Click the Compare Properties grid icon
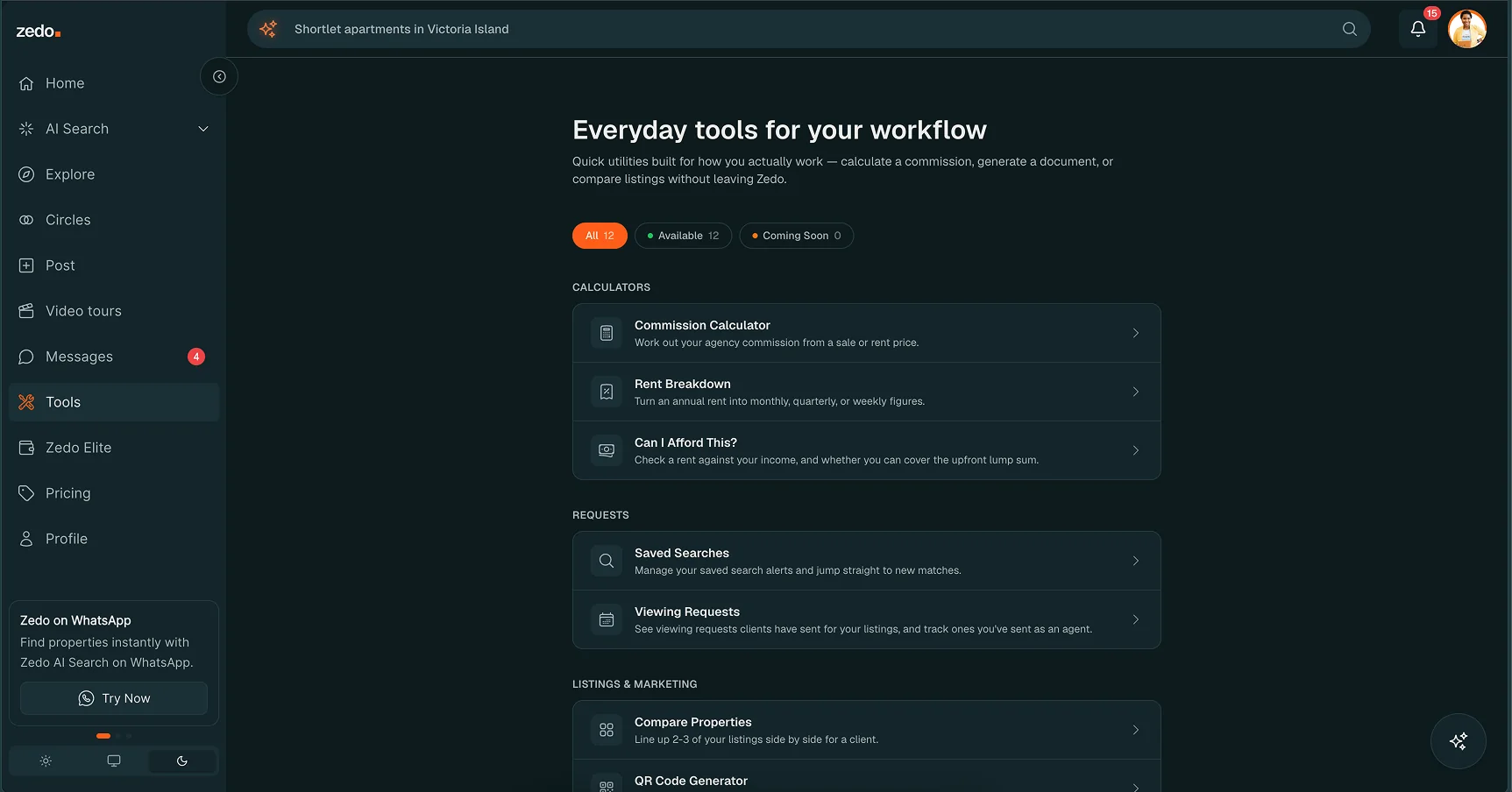The height and width of the screenshot is (792, 1512). 607,730
